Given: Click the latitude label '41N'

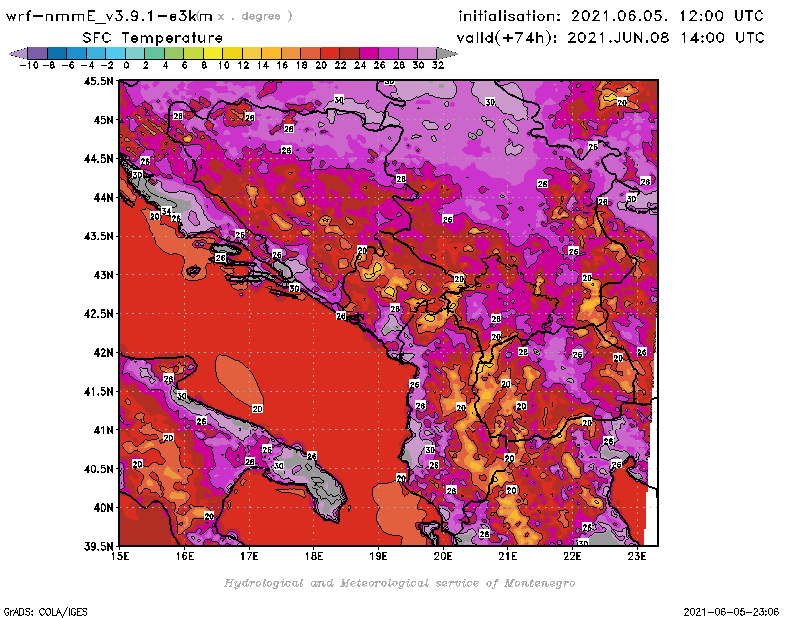Looking at the screenshot, I should [104, 430].
